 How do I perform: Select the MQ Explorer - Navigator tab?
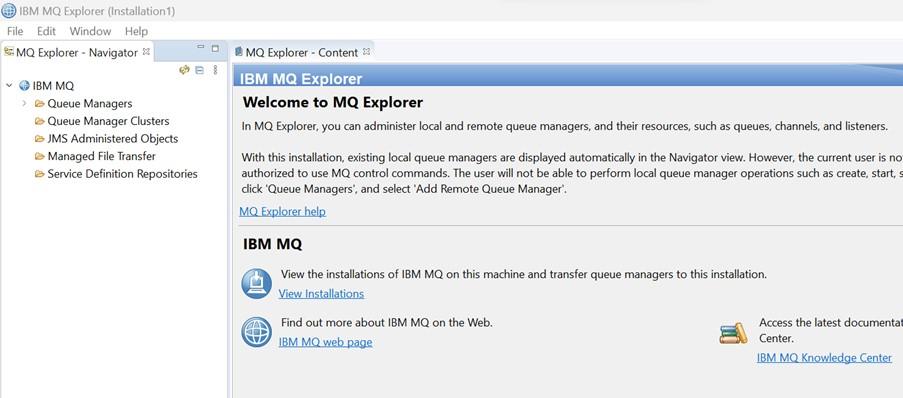click(x=77, y=52)
